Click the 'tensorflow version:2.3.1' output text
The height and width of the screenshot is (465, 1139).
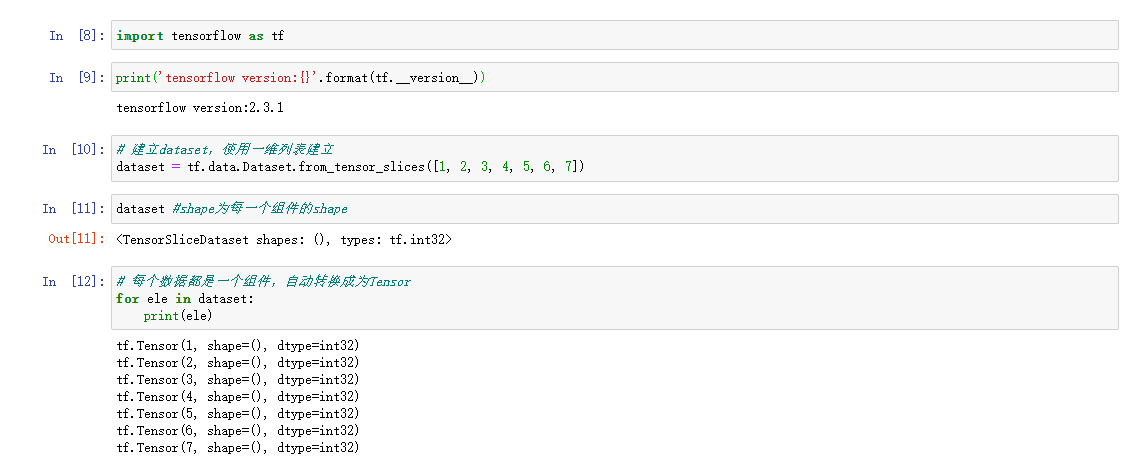tap(200, 109)
